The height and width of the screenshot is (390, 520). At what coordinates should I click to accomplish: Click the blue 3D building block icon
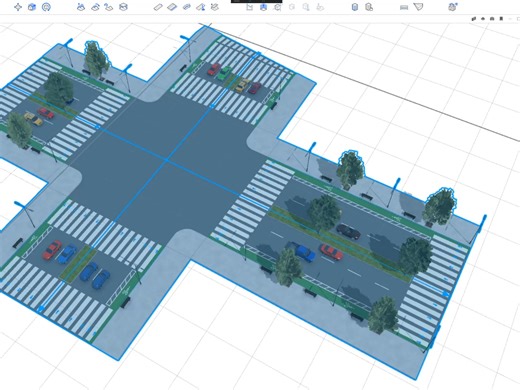(32, 7)
